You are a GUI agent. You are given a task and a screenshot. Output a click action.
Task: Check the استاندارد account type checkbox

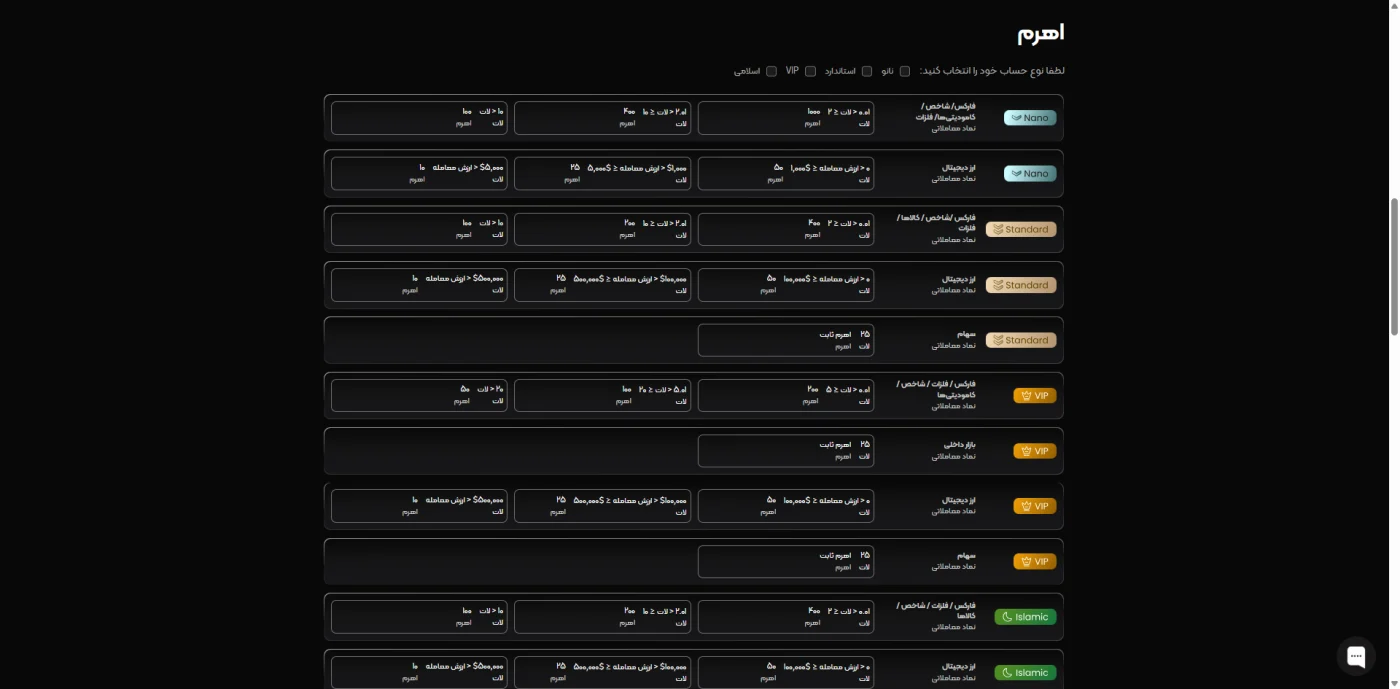pos(867,71)
